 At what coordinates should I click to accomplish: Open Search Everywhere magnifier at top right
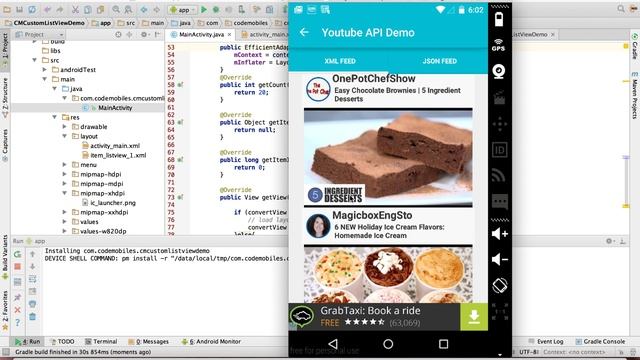pos(621,9)
